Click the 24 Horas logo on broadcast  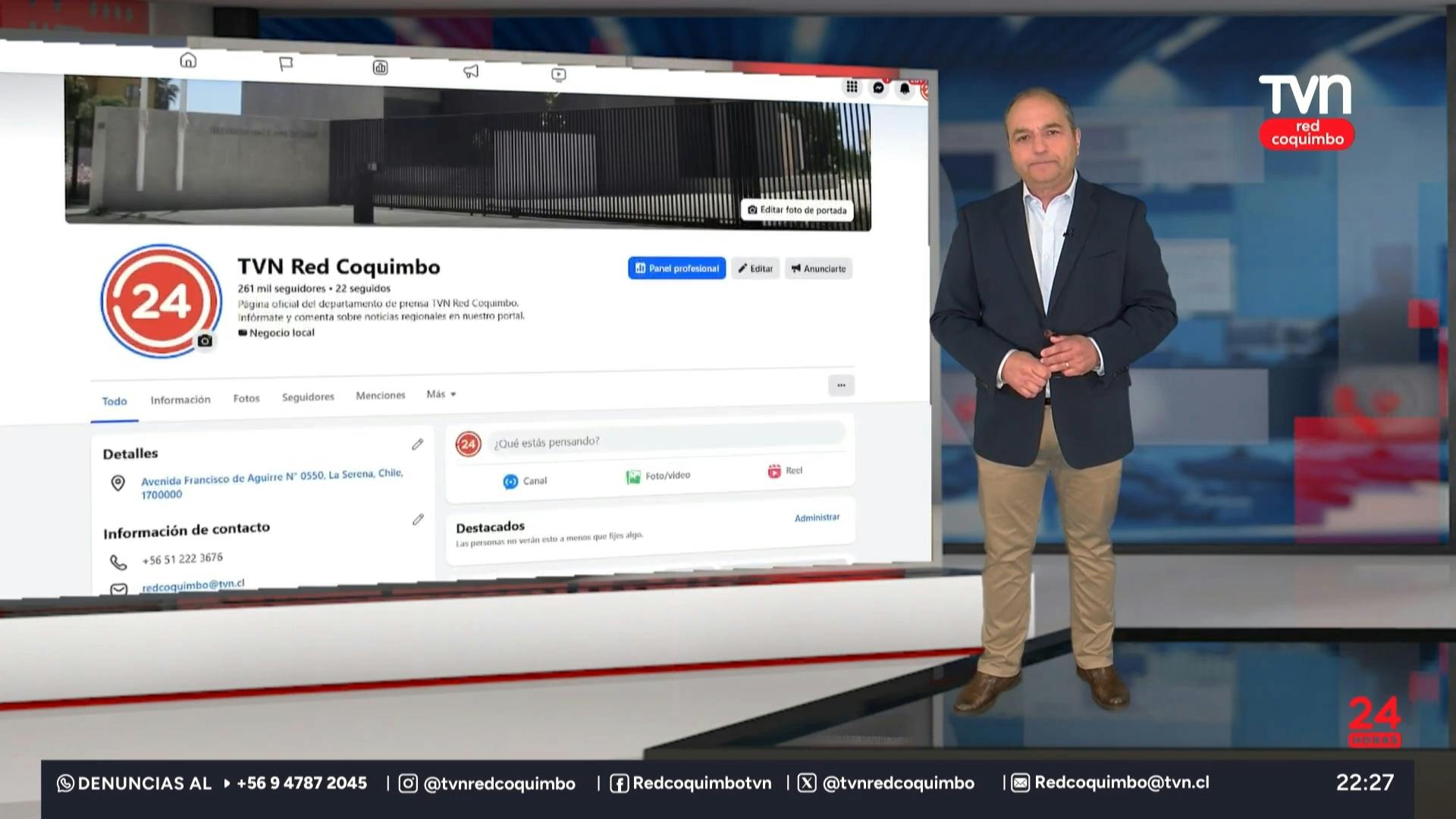pos(1374,722)
